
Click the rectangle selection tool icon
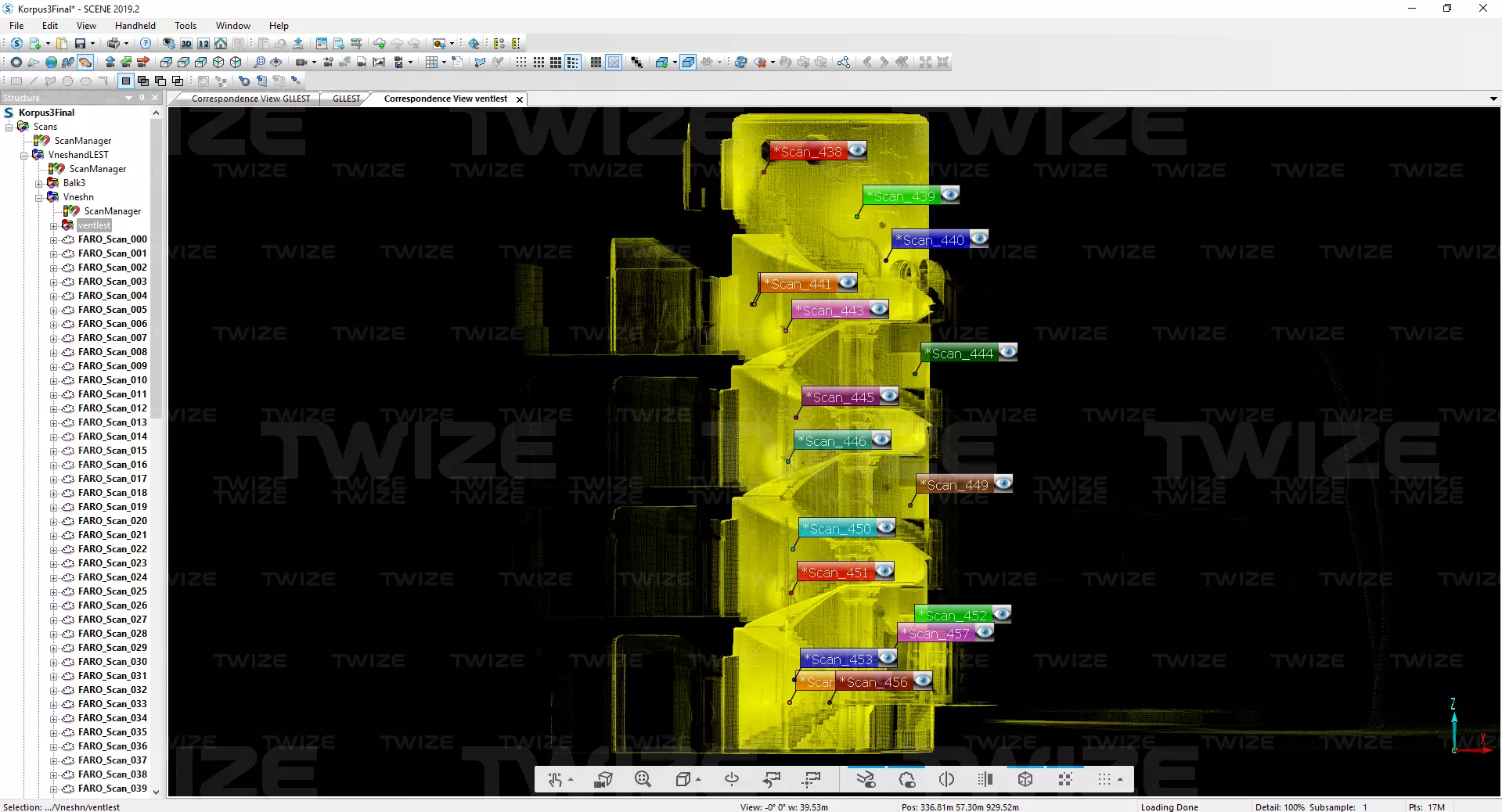click(16, 81)
